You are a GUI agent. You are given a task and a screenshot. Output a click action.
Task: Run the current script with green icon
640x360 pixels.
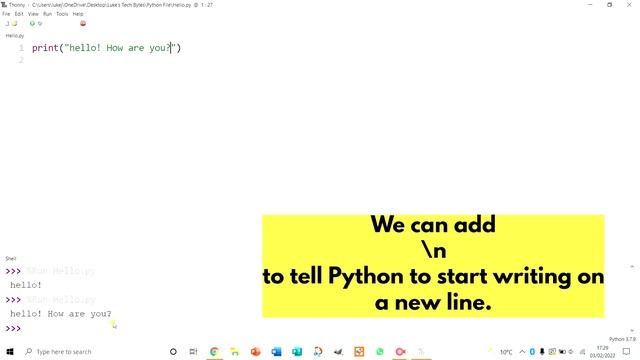pos(32,23)
